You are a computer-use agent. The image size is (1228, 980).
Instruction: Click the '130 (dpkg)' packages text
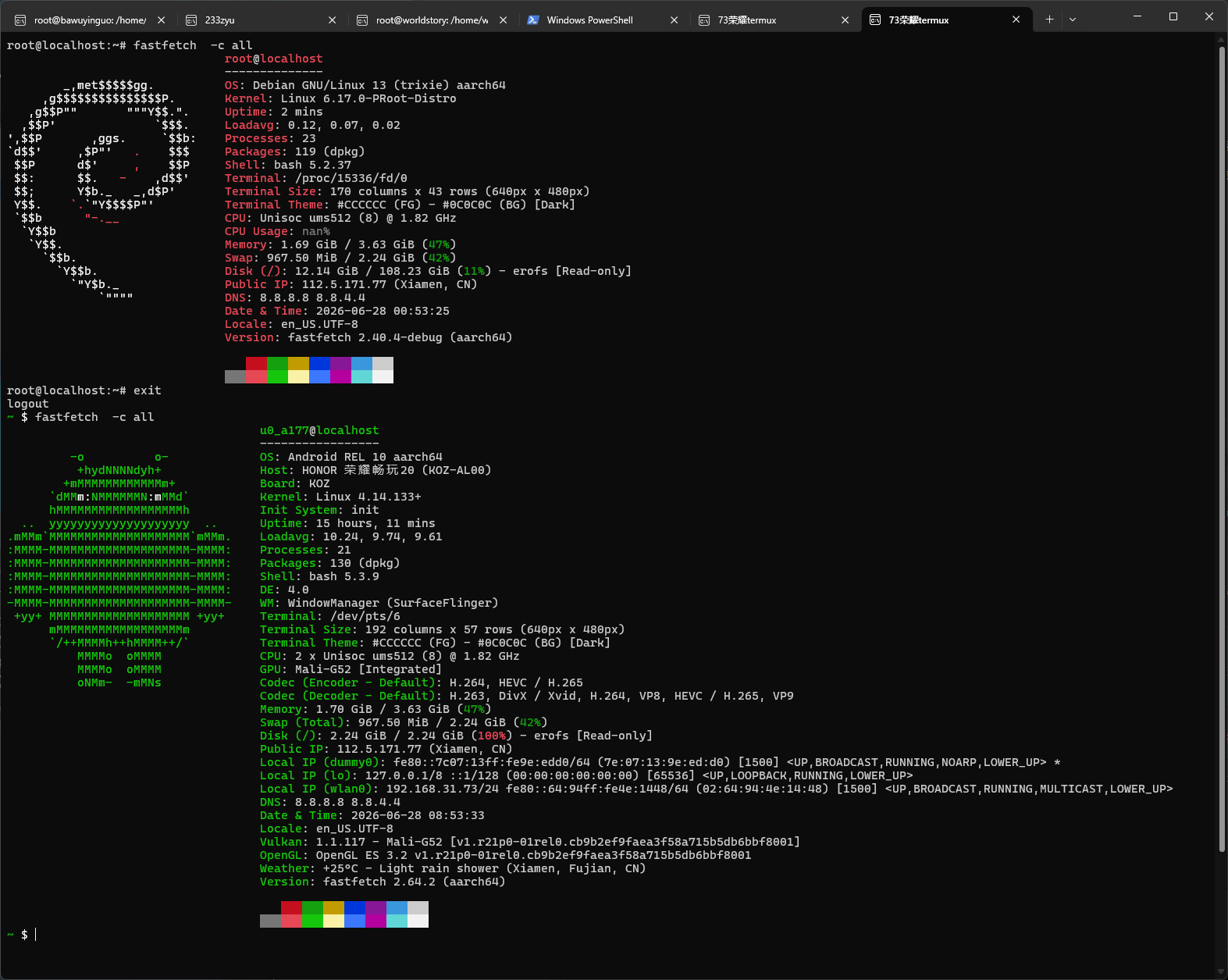[x=365, y=563]
